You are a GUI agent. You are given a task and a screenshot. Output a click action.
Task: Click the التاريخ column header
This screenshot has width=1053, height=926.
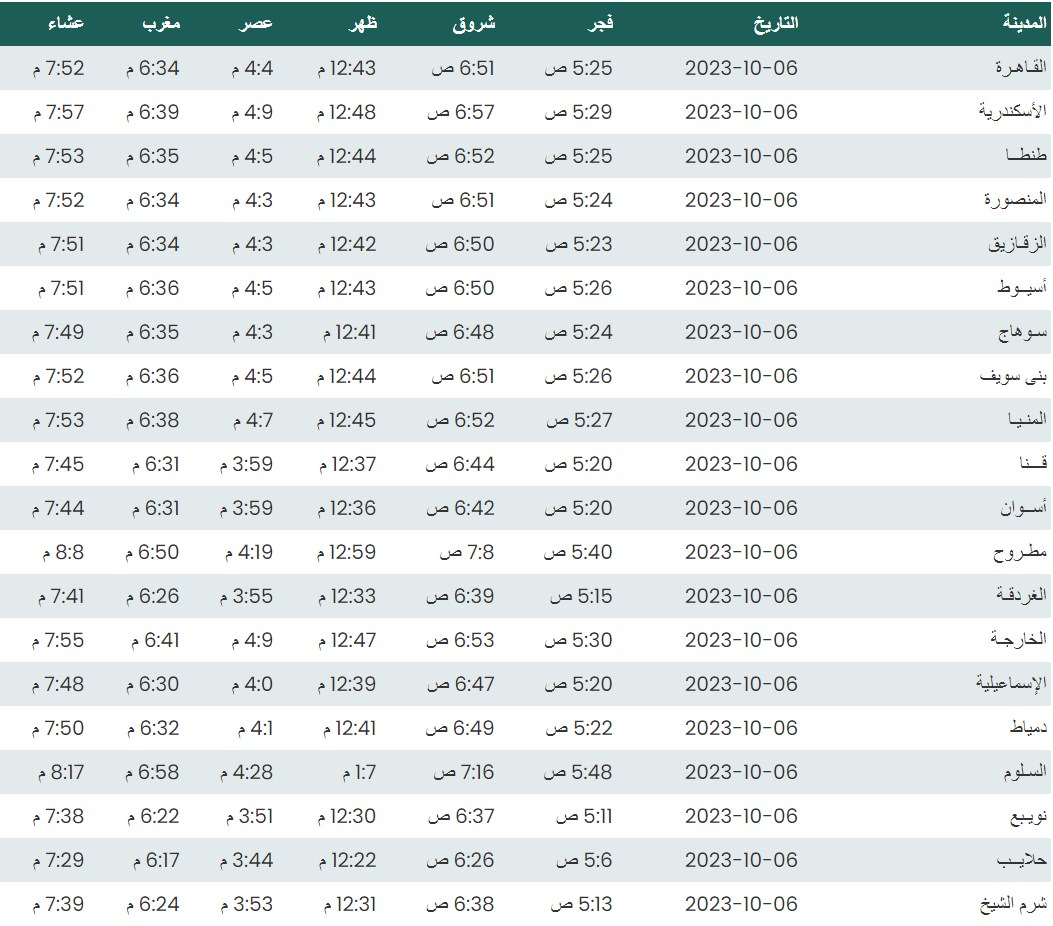775,23
